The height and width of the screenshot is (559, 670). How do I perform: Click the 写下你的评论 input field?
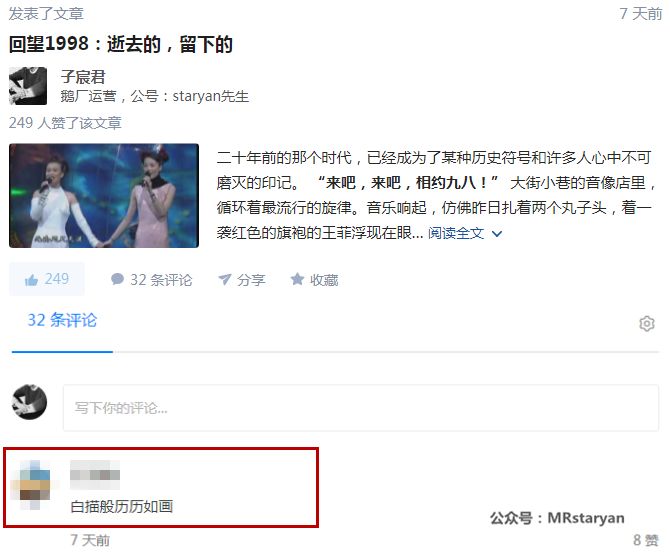coord(361,408)
